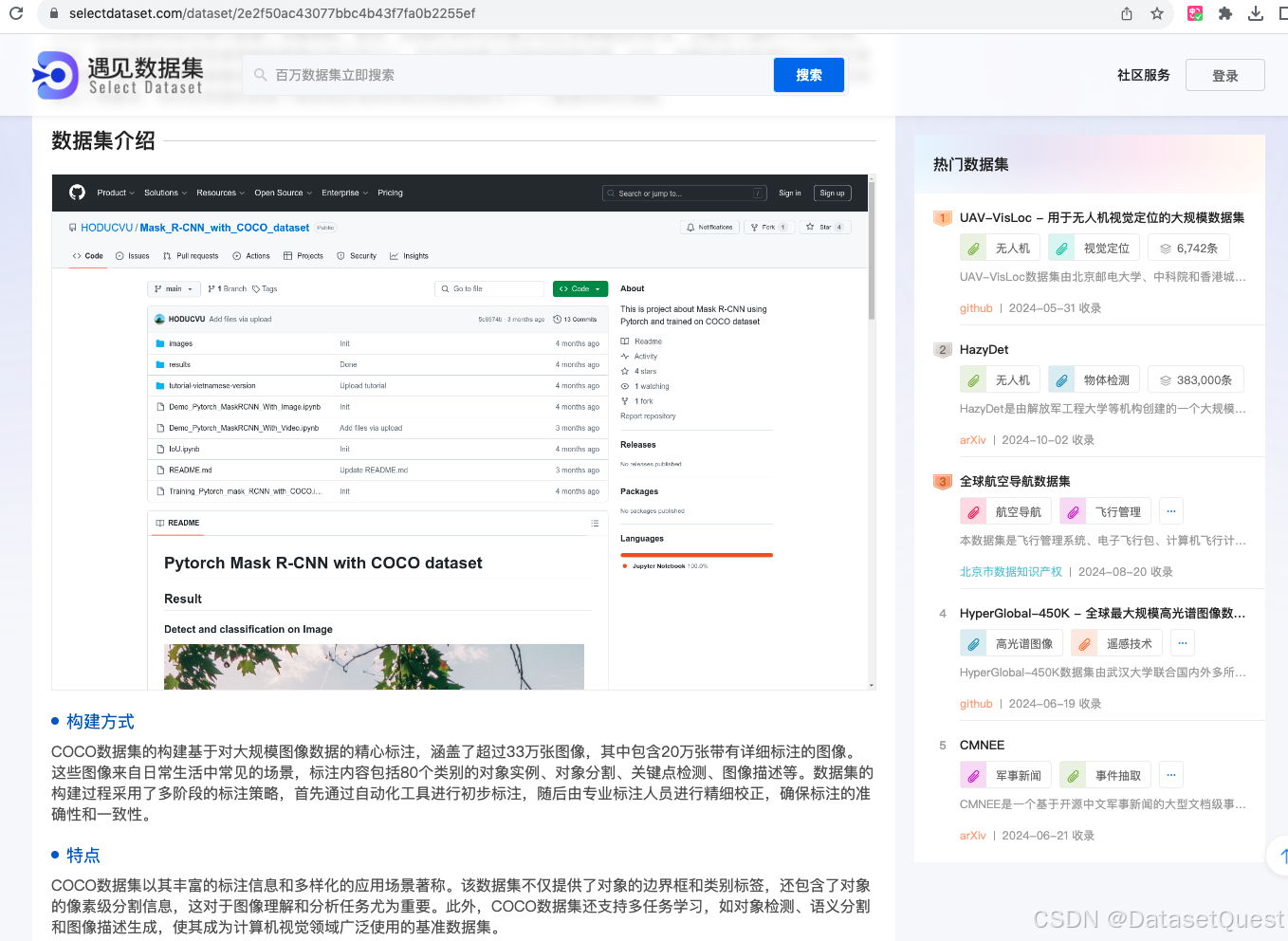Switch to the Code tab
The height and width of the screenshot is (941, 1288).
[x=88, y=256]
